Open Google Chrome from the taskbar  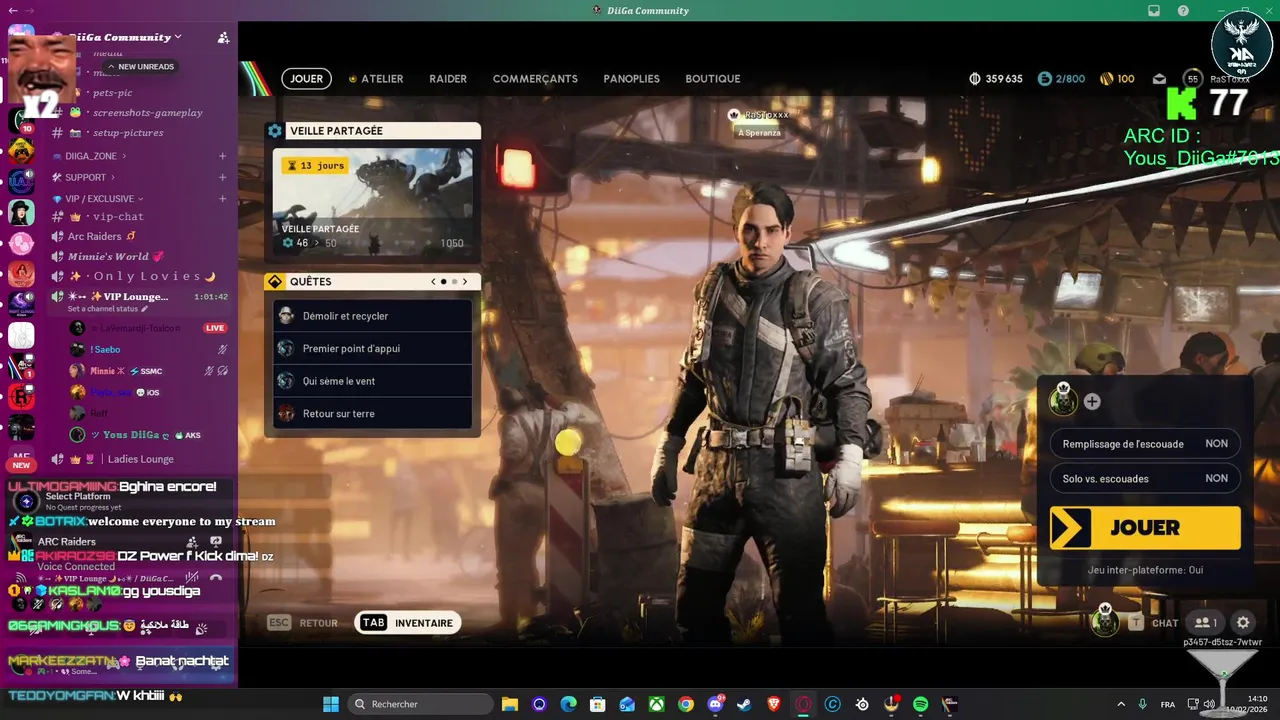coord(685,704)
